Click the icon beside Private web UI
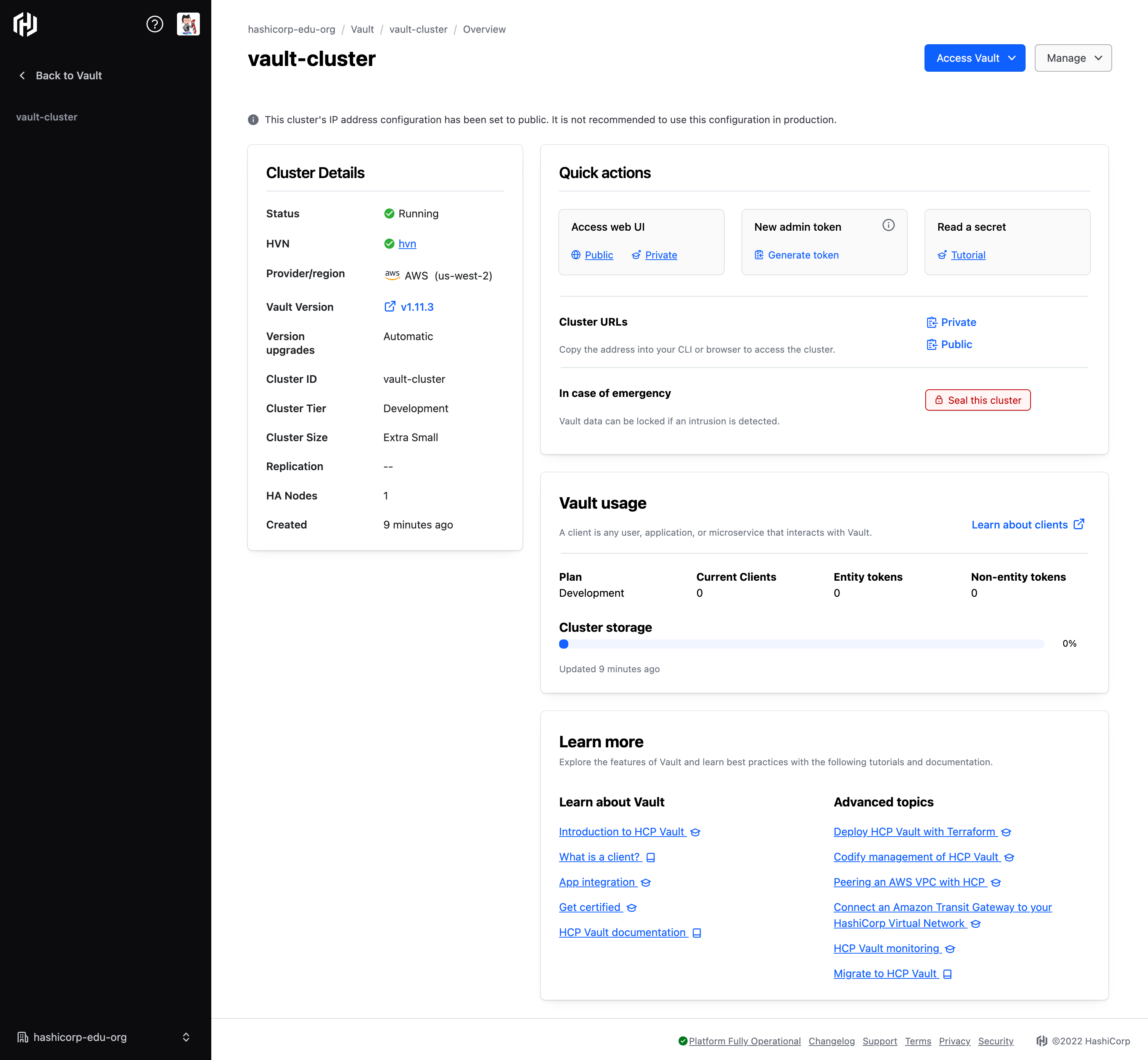Image resolution: width=1148 pixels, height=1060 pixels. point(636,255)
